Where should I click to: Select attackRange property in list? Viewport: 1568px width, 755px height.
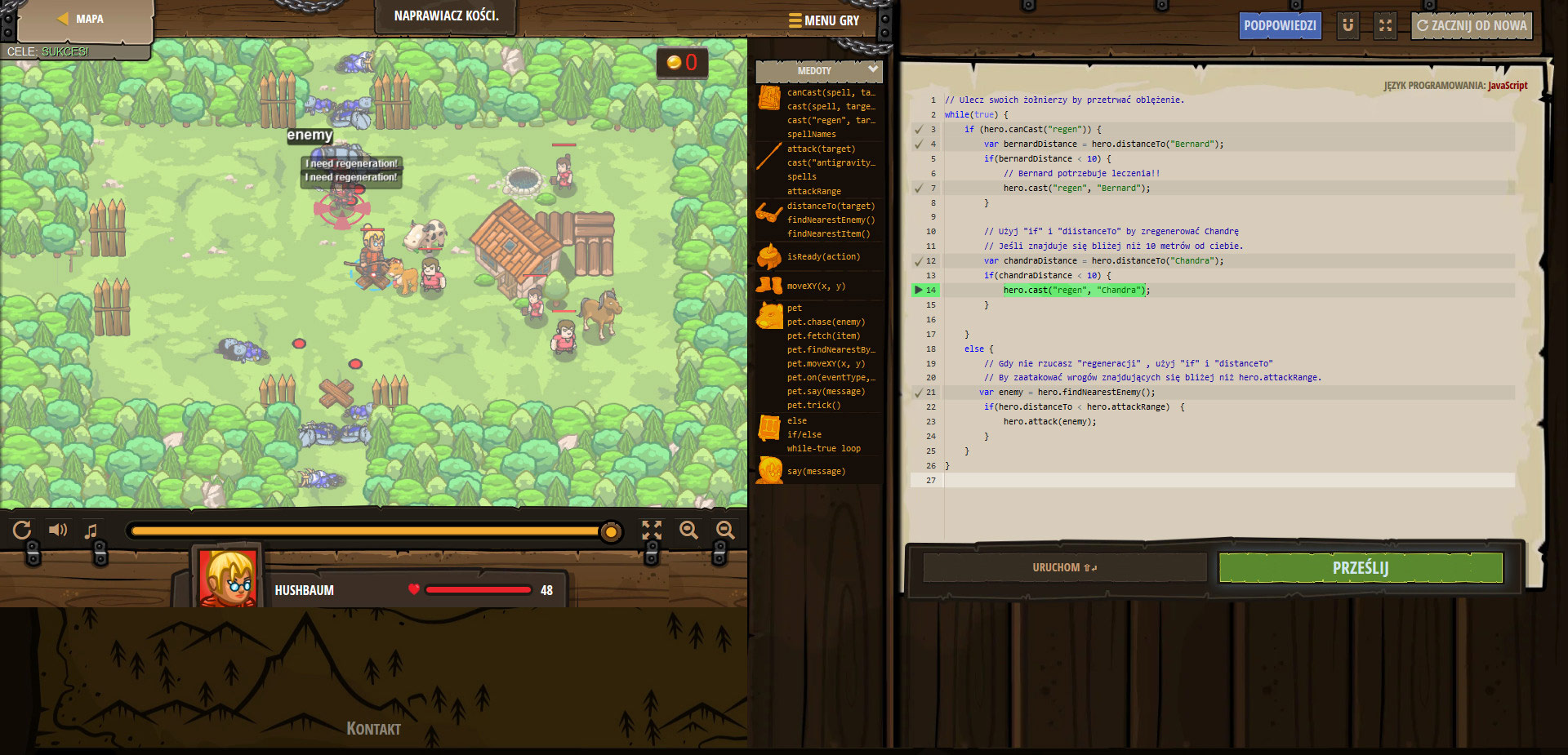tap(813, 191)
